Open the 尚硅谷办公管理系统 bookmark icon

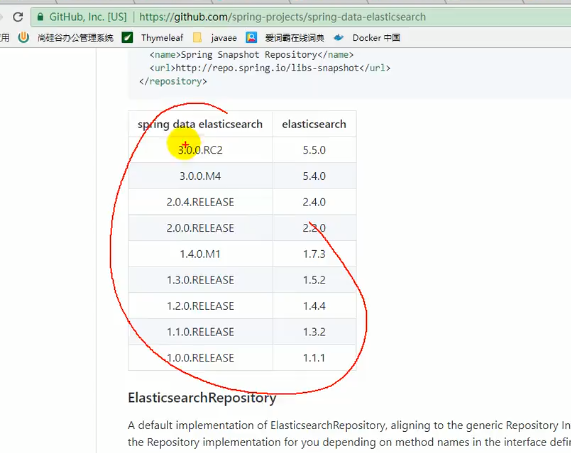pos(23,38)
